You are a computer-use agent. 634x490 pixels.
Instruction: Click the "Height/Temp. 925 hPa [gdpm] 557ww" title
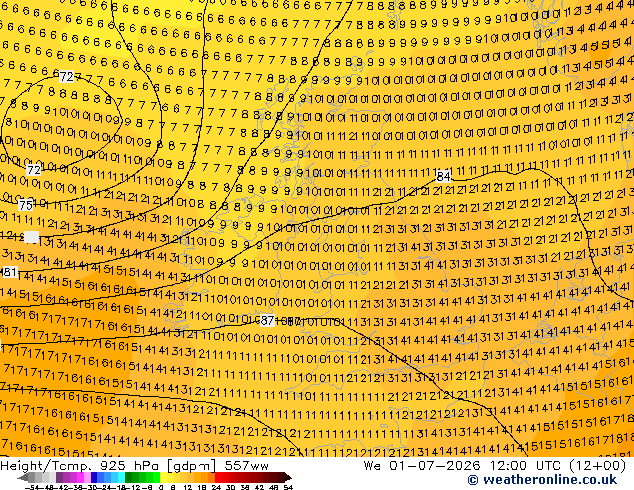click(x=134, y=466)
